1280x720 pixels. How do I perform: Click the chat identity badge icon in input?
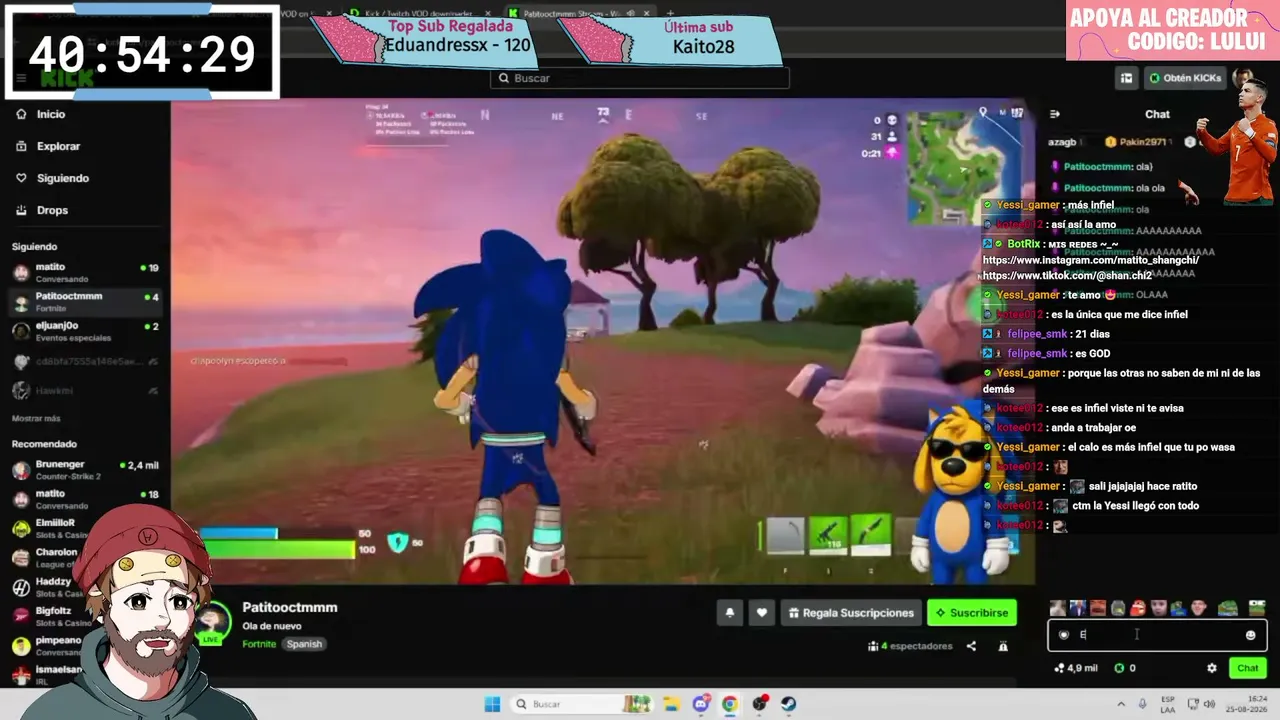[x=1063, y=635]
